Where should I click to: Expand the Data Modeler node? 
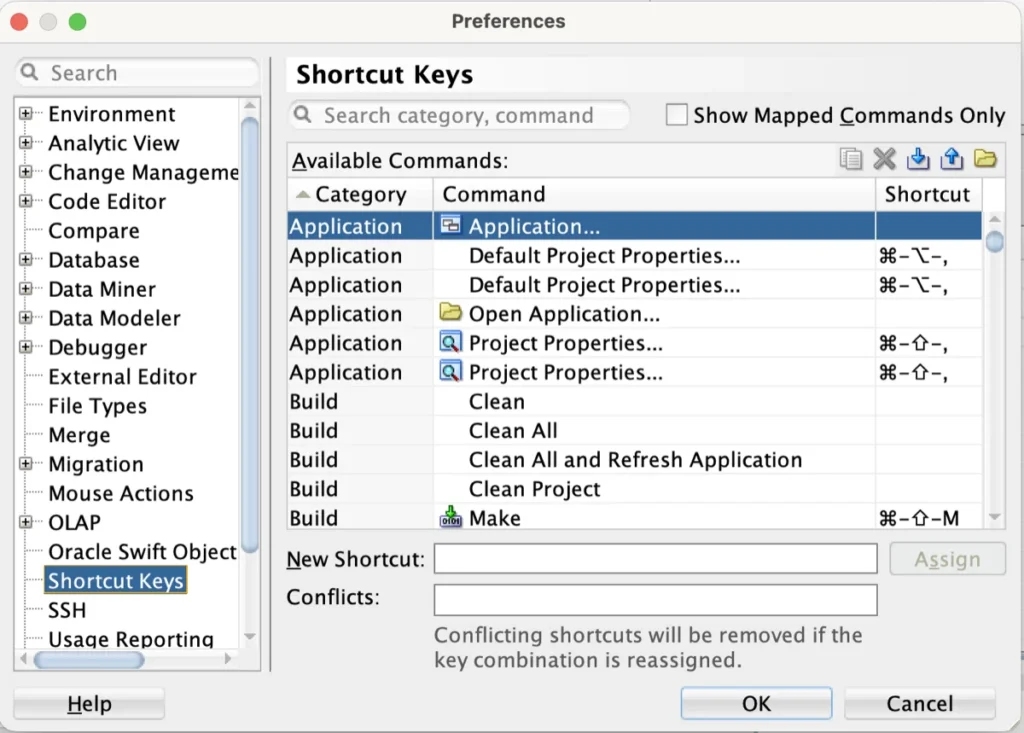25,318
